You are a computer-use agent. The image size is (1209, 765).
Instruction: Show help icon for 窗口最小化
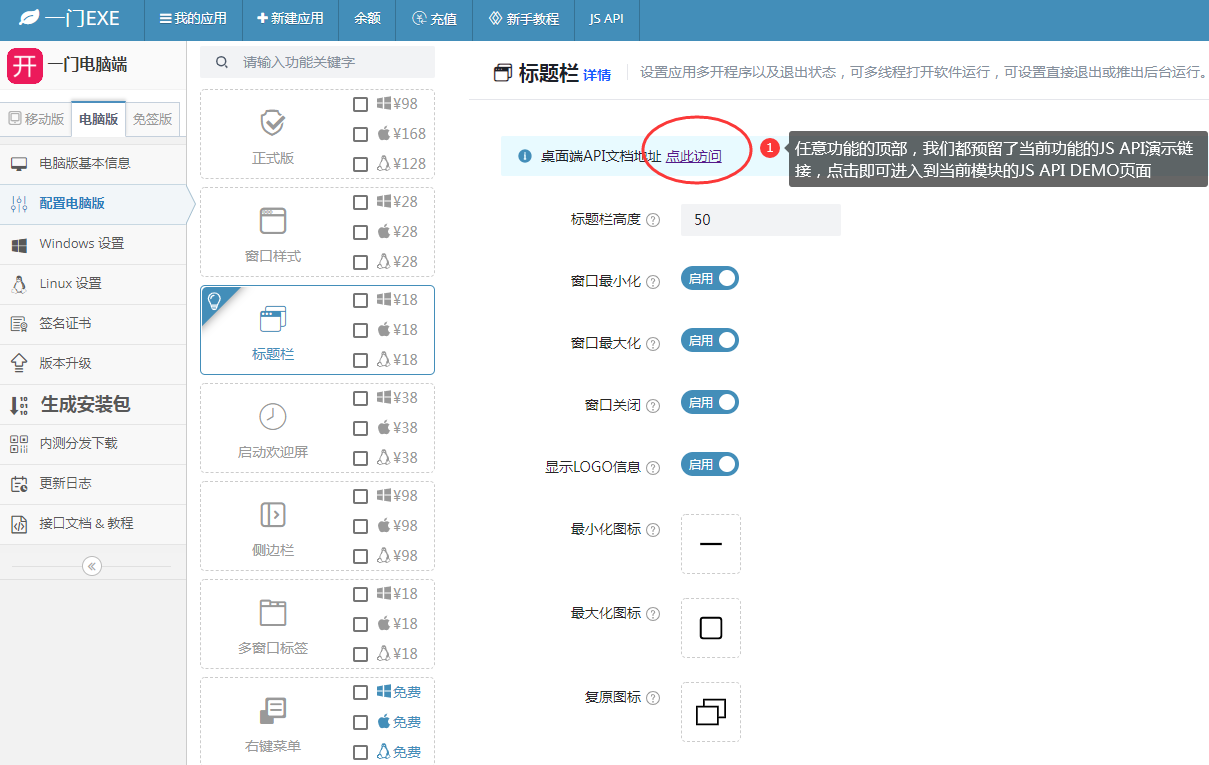[x=653, y=282]
